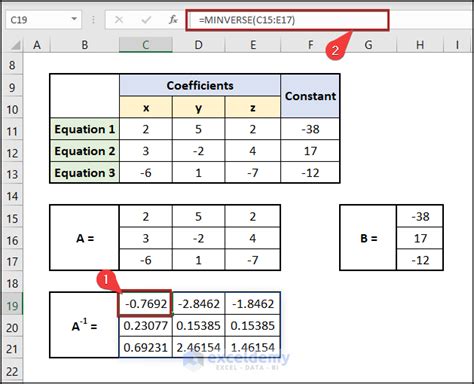Select column G header
The height and width of the screenshot is (384, 474).
(x=368, y=45)
